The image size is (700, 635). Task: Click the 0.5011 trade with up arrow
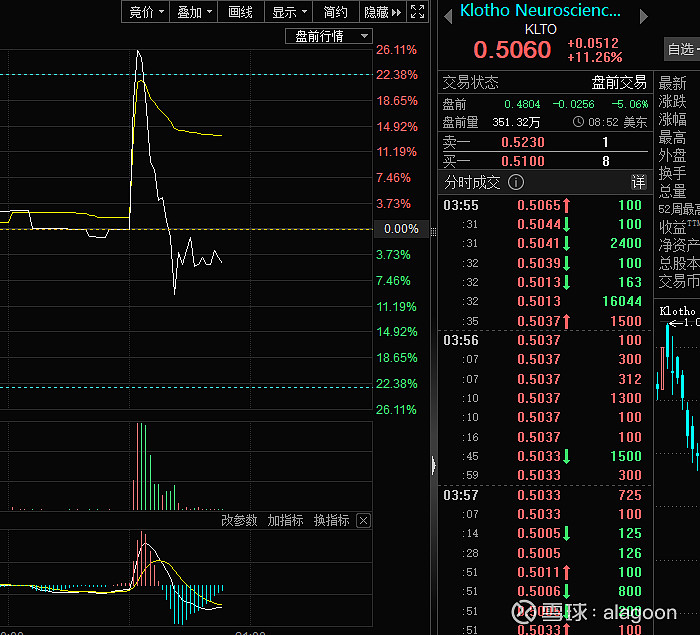click(545, 572)
